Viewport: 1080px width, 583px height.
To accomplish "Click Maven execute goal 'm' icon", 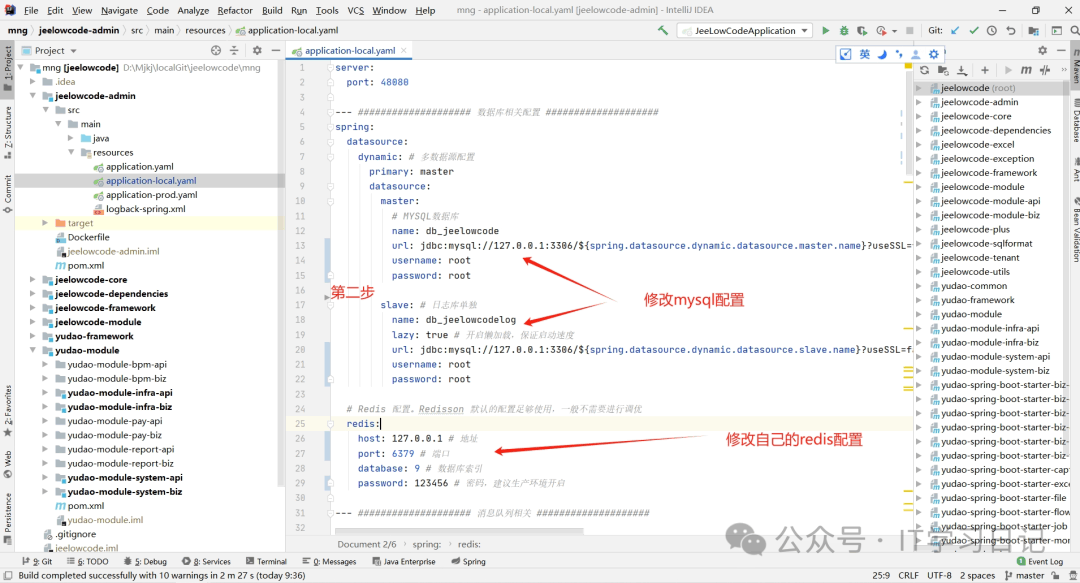I will point(1026,70).
